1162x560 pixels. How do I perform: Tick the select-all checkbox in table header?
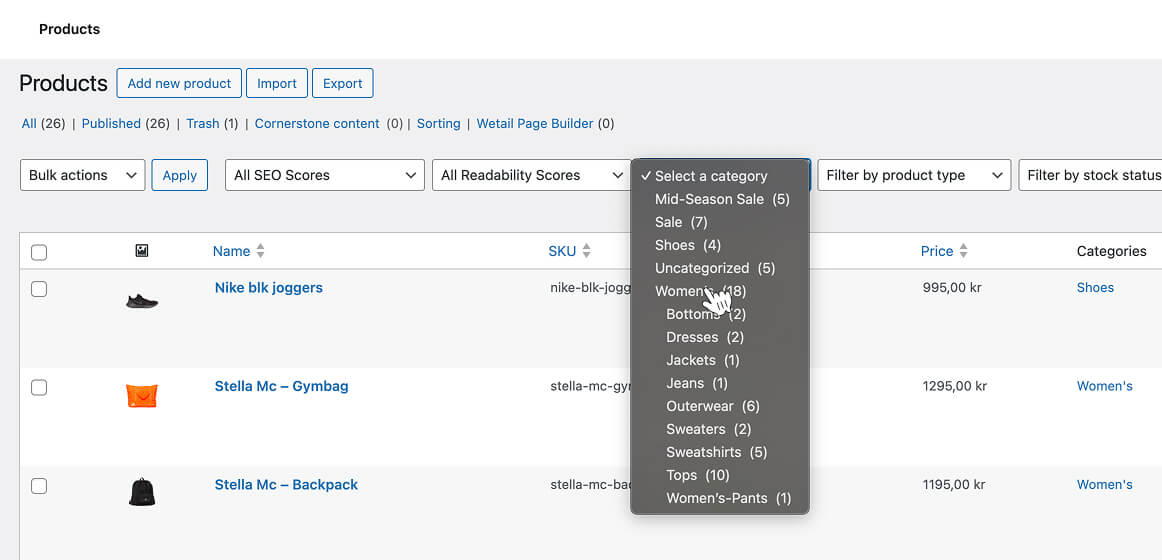click(39, 252)
